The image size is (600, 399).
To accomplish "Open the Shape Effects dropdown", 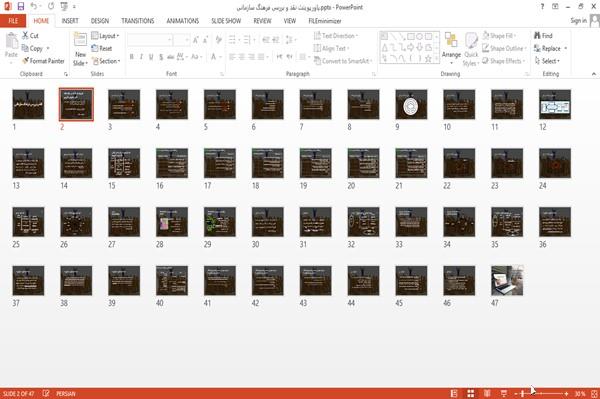I will pyautogui.click(x=503, y=61).
